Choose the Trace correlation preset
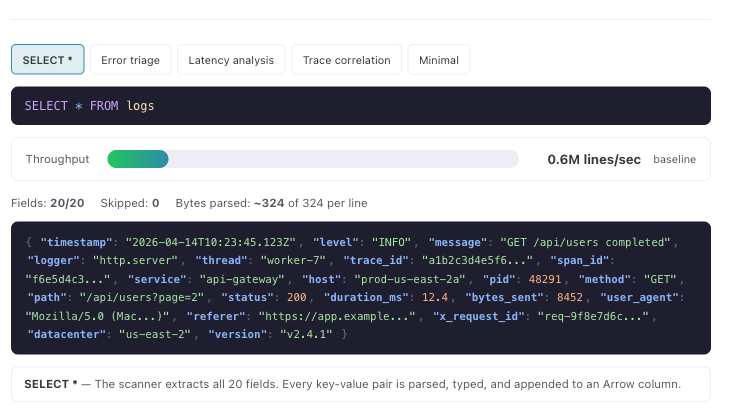Image resolution: width=729 pixels, height=418 pixels. 347,60
